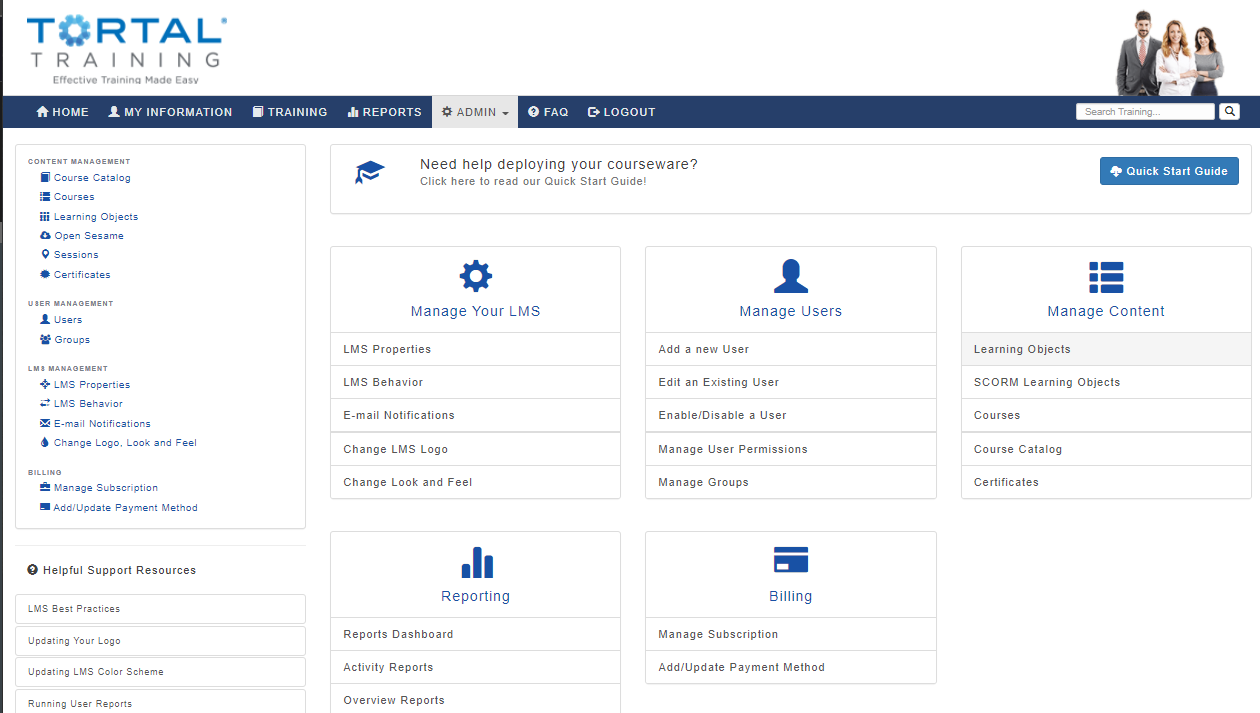
Task: Click Users person icon in sidebar
Action: 45,320
